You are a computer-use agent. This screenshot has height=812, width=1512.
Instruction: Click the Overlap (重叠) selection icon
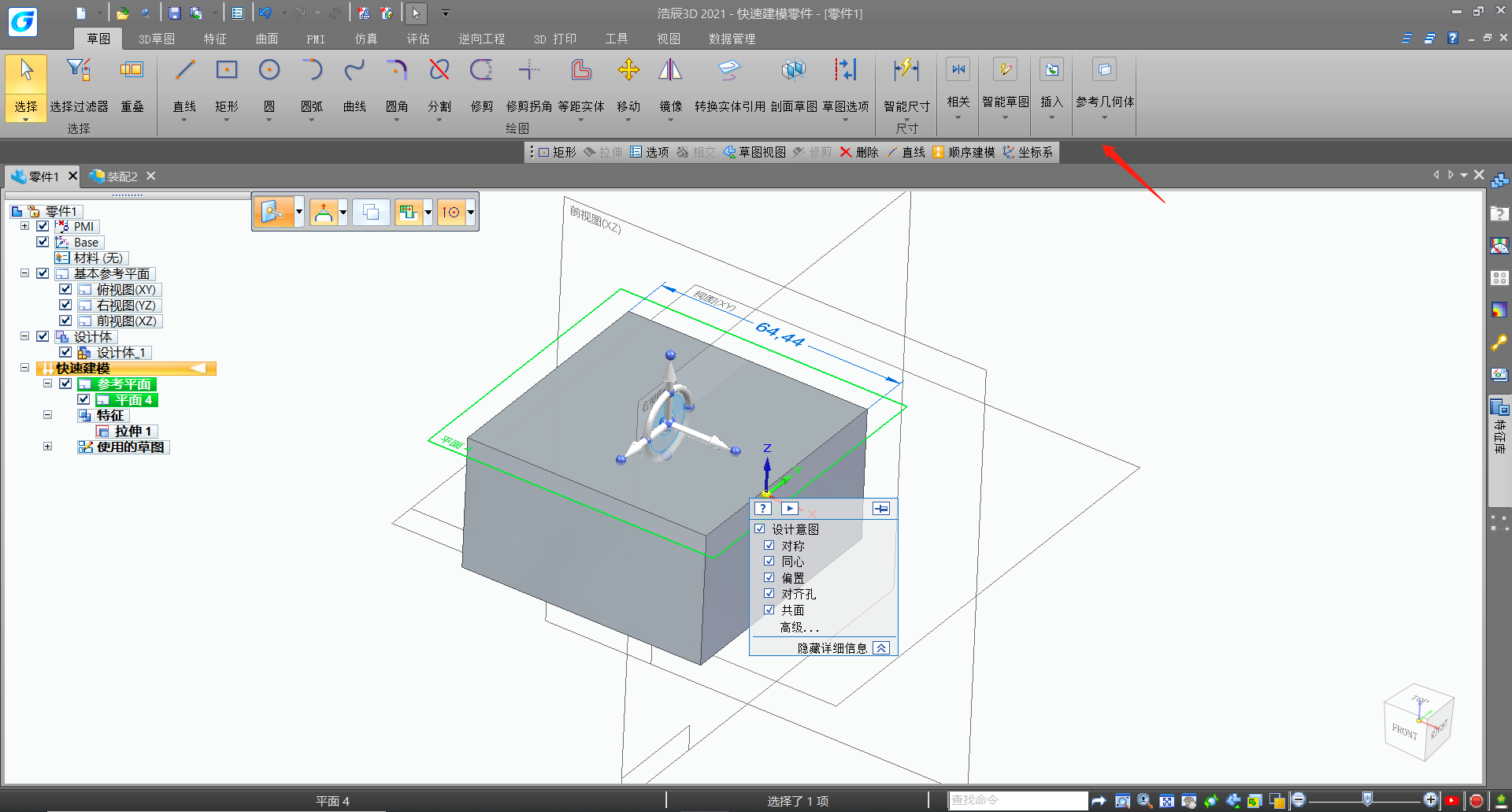click(x=132, y=71)
